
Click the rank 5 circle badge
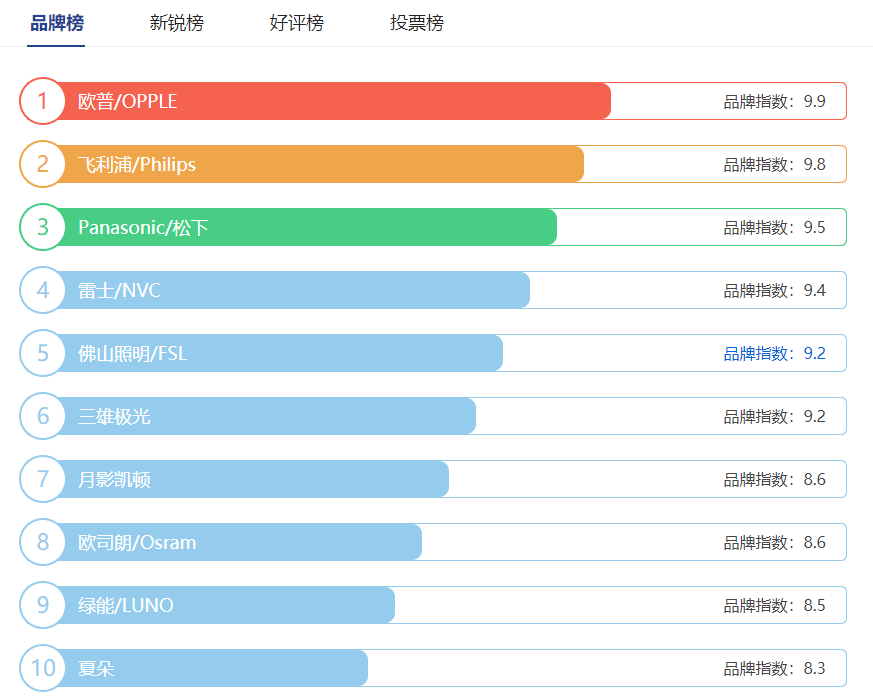coord(43,353)
